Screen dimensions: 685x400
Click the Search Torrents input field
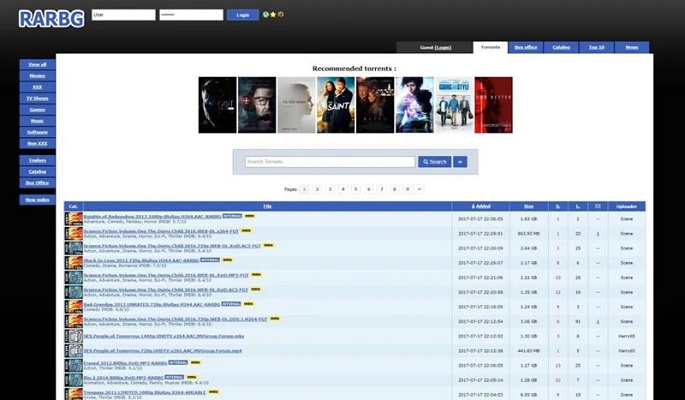[330, 162]
